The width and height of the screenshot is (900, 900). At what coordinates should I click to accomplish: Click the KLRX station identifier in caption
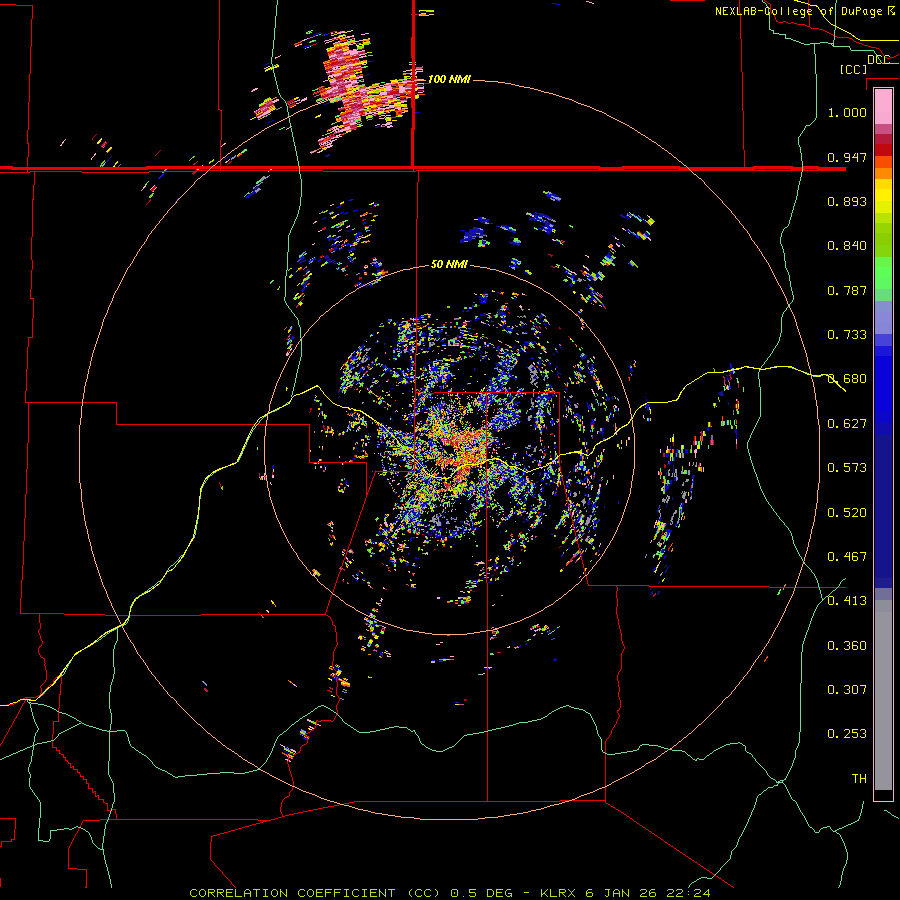click(558, 893)
